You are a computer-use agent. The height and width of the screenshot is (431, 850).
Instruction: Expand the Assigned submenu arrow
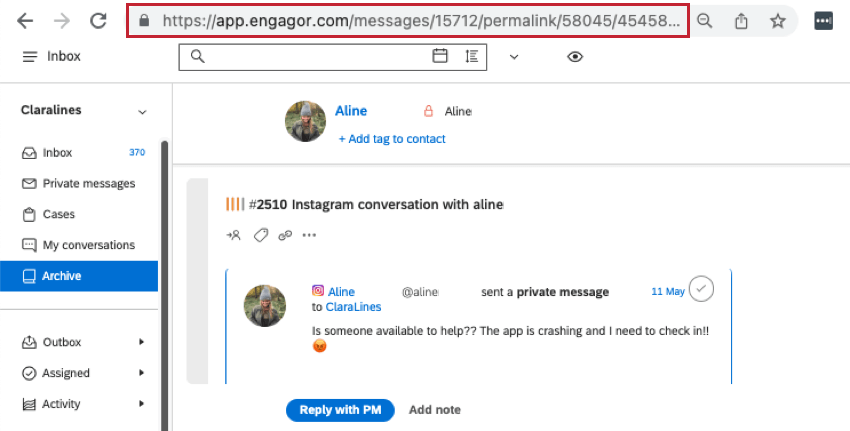tap(141, 373)
